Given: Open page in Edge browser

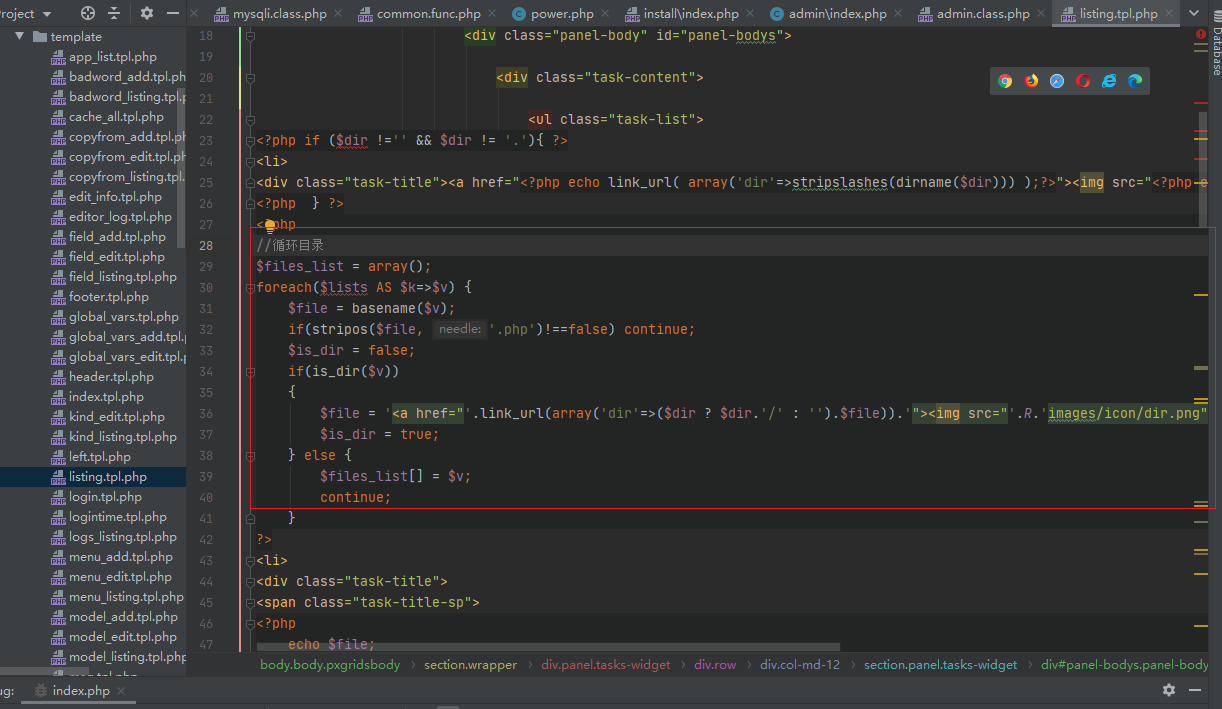Looking at the screenshot, I should [1135, 81].
